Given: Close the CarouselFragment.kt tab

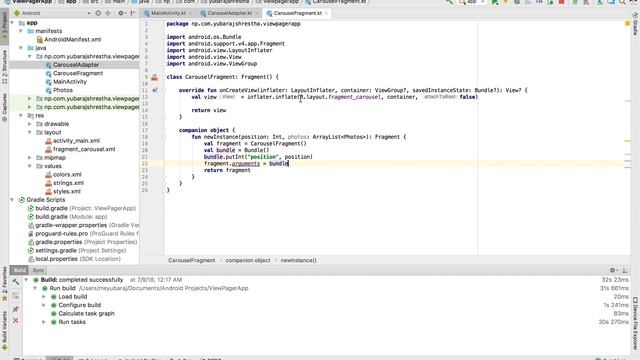Looking at the screenshot, I should point(327,13).
